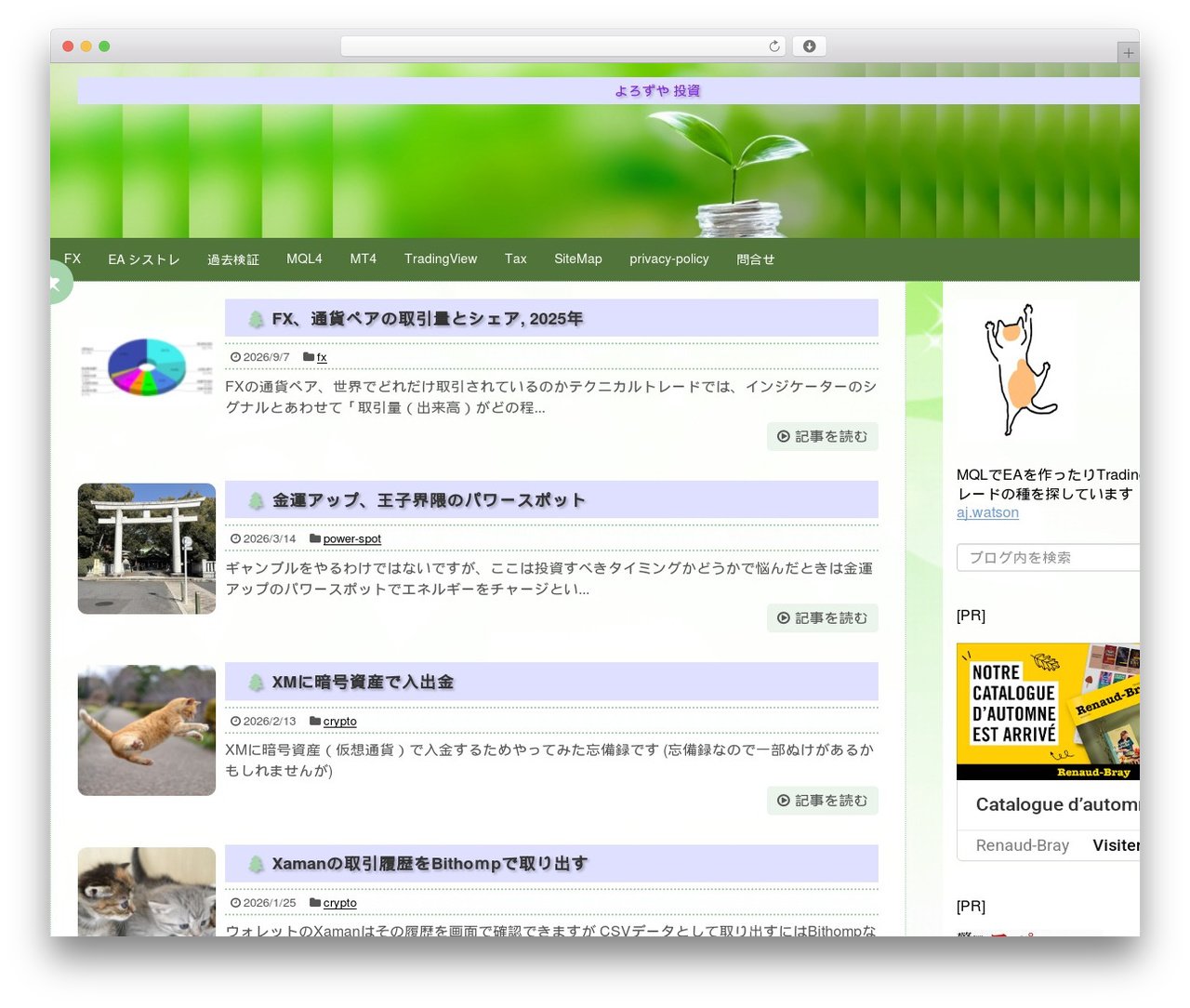Click tree icon beside Xamanの取引履歴 title
1190x1008 pixels.
point(256,864)
